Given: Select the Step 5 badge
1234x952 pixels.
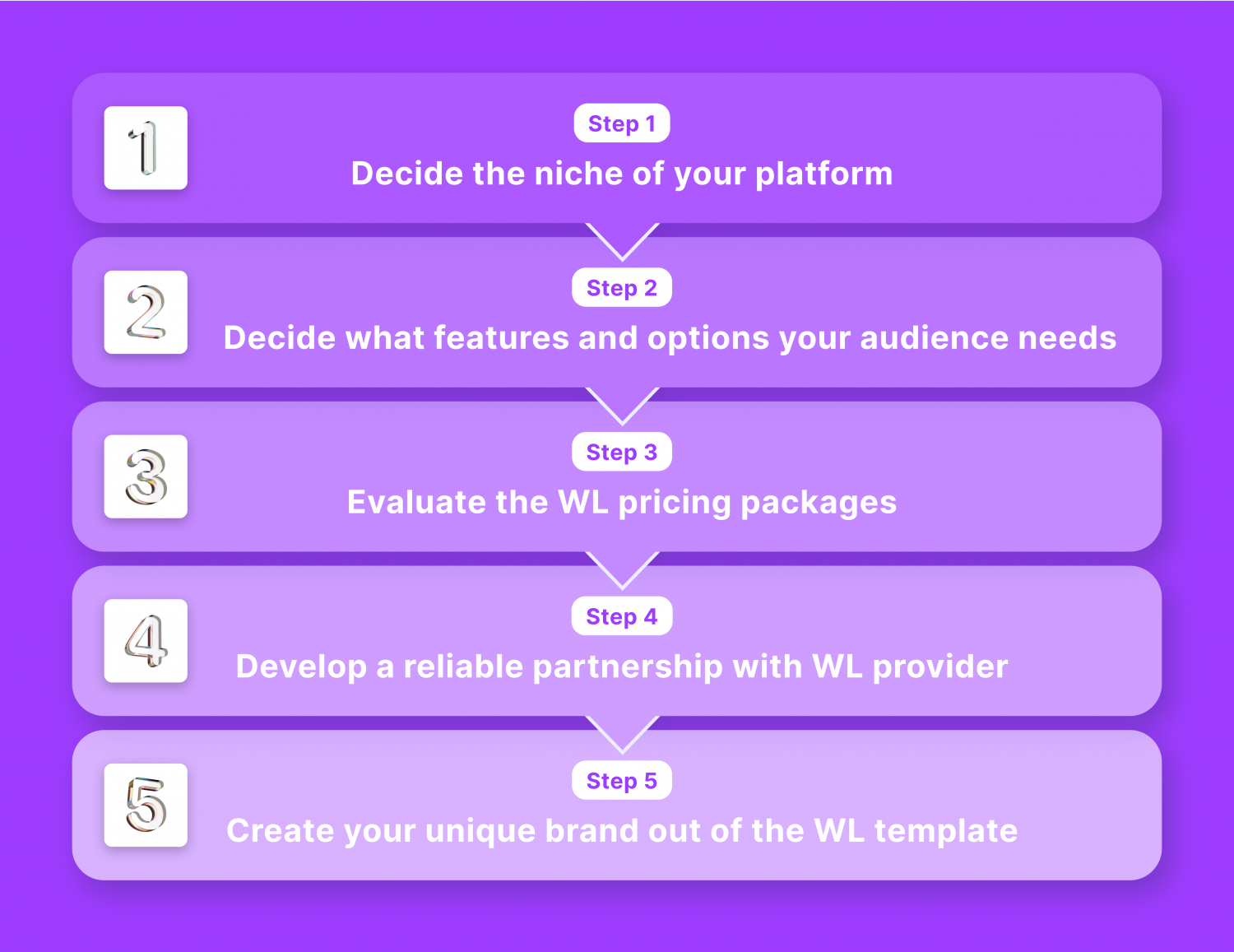Looking at the screenshot, I should [622, 780].
